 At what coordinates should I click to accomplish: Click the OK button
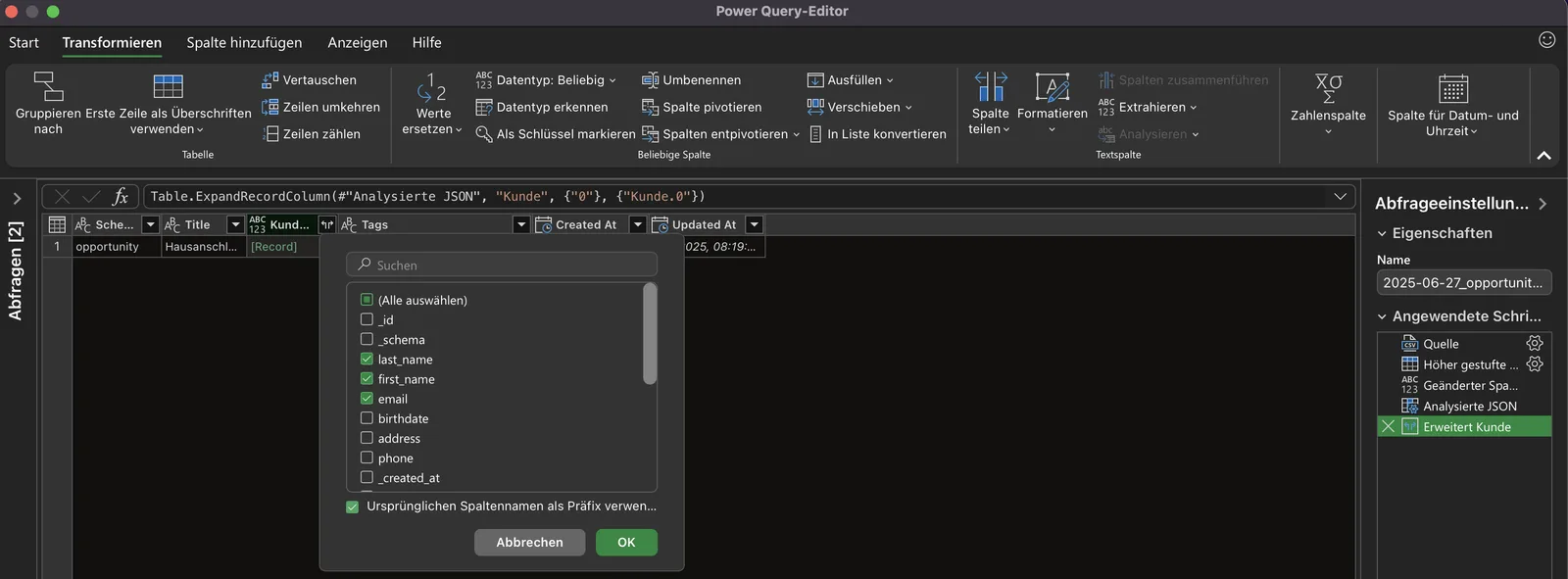click(626, 542)
